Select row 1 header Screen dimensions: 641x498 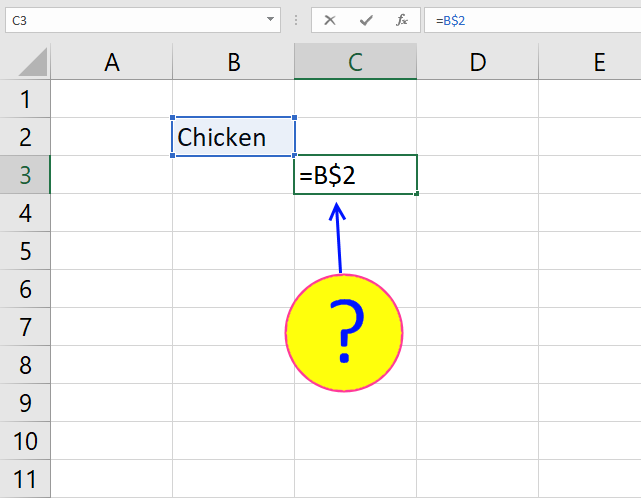point(25,99)
